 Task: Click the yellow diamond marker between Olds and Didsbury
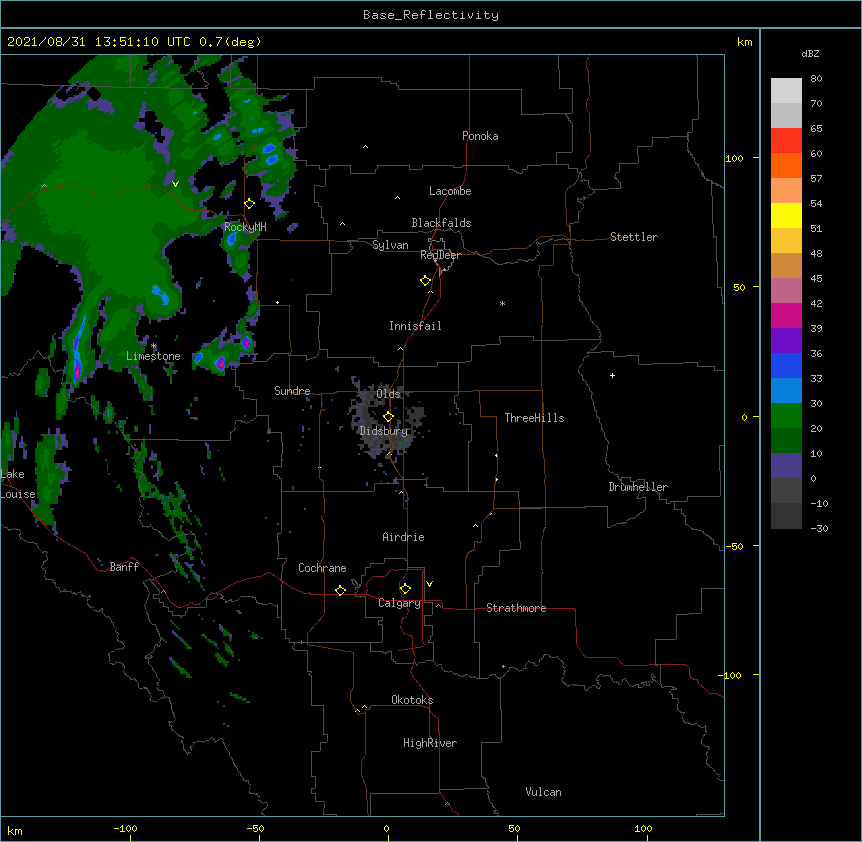pyautogui.click(x=388, y=417)
